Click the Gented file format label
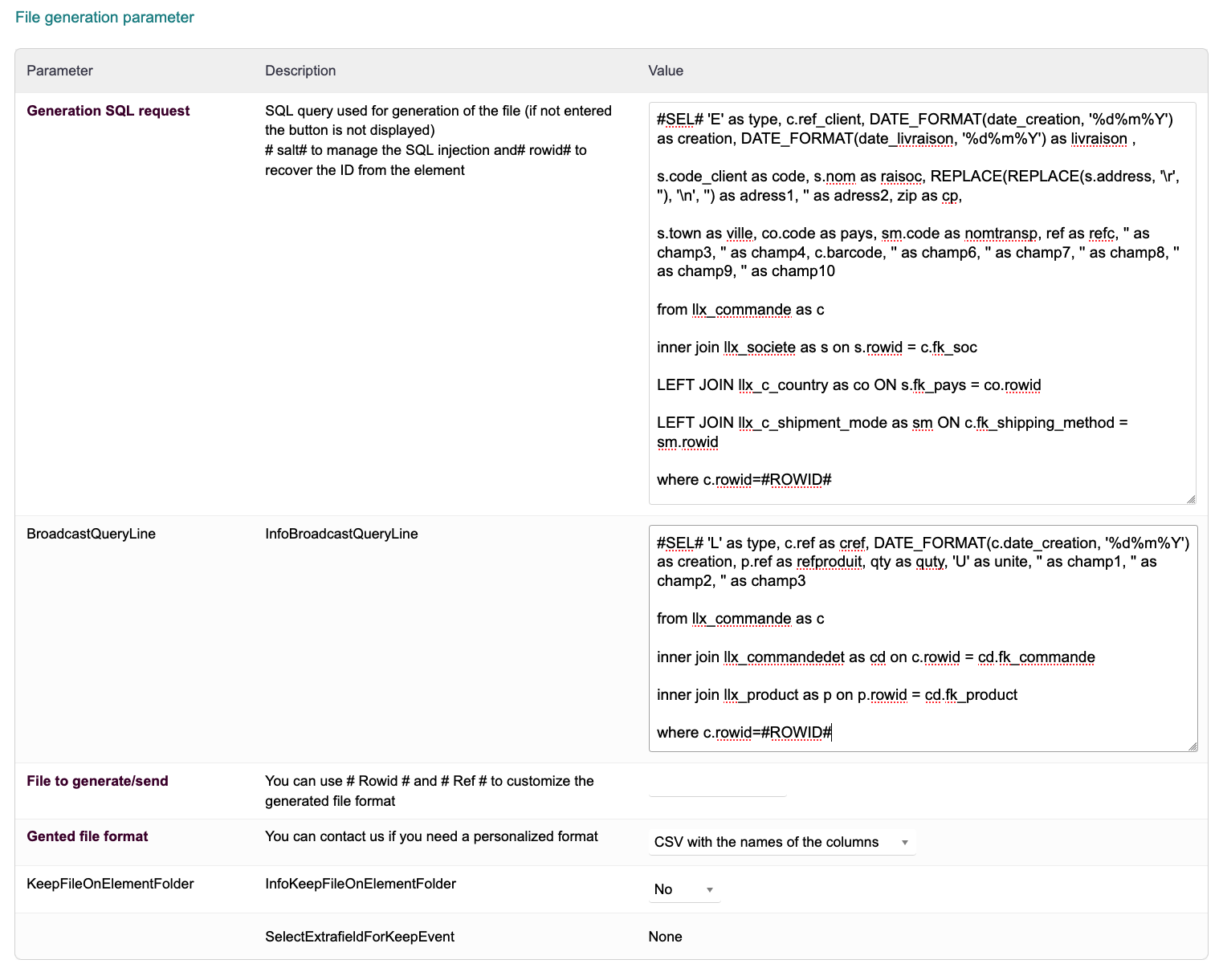 [88, 836]
